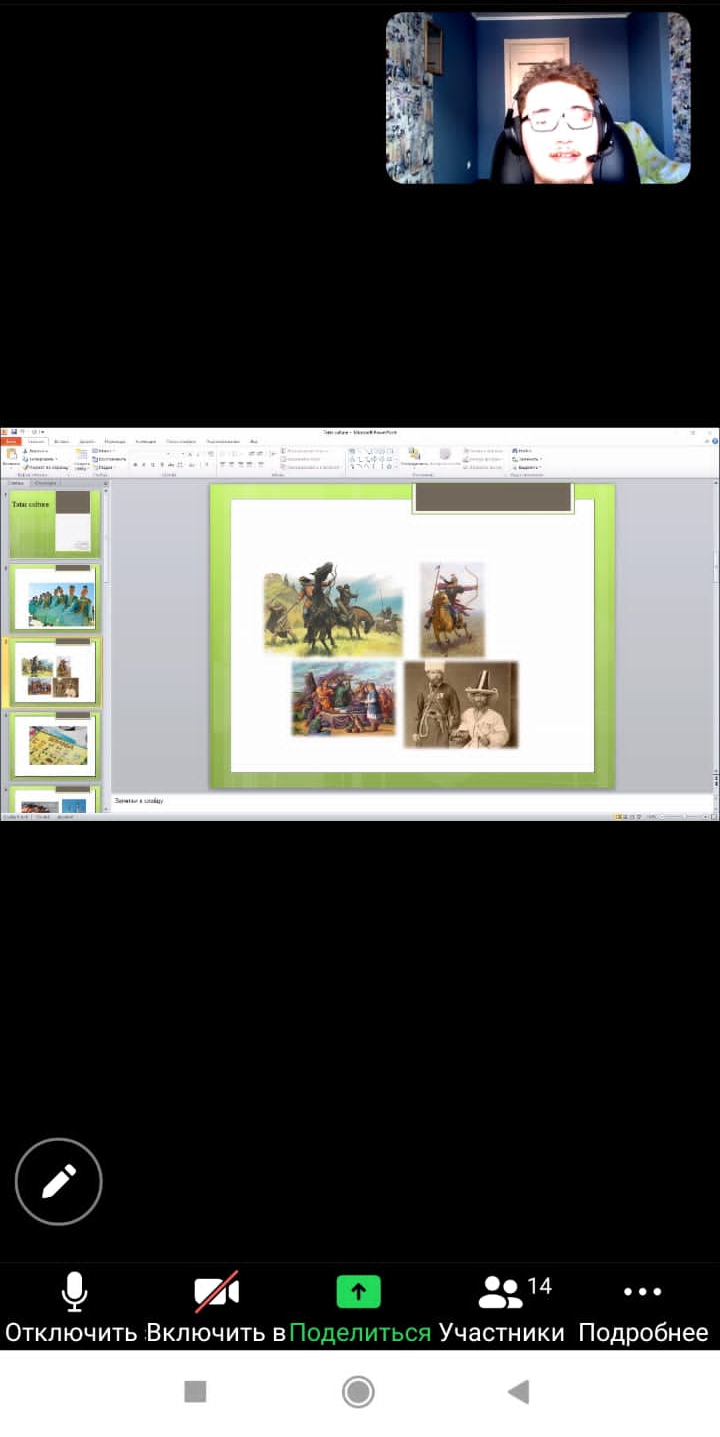This screenshot has height=1437, width=720.
Task: Tap the speaker's video thumbnail
Action: (538, 97)
